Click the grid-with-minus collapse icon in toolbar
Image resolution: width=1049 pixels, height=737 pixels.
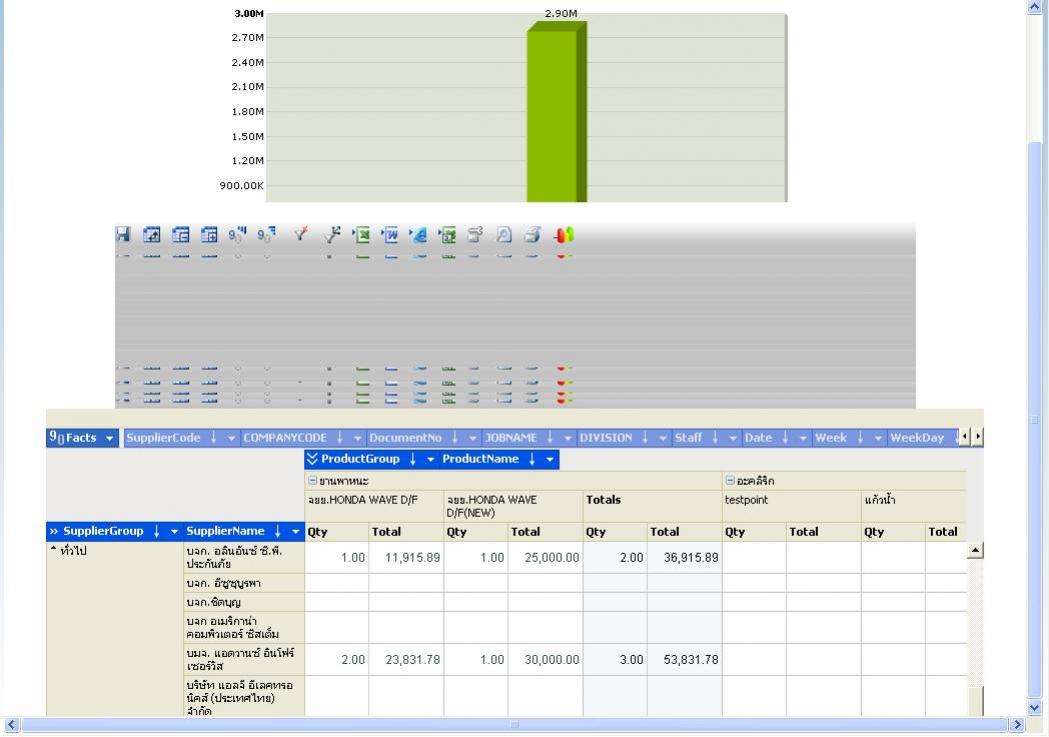[181, 234]
